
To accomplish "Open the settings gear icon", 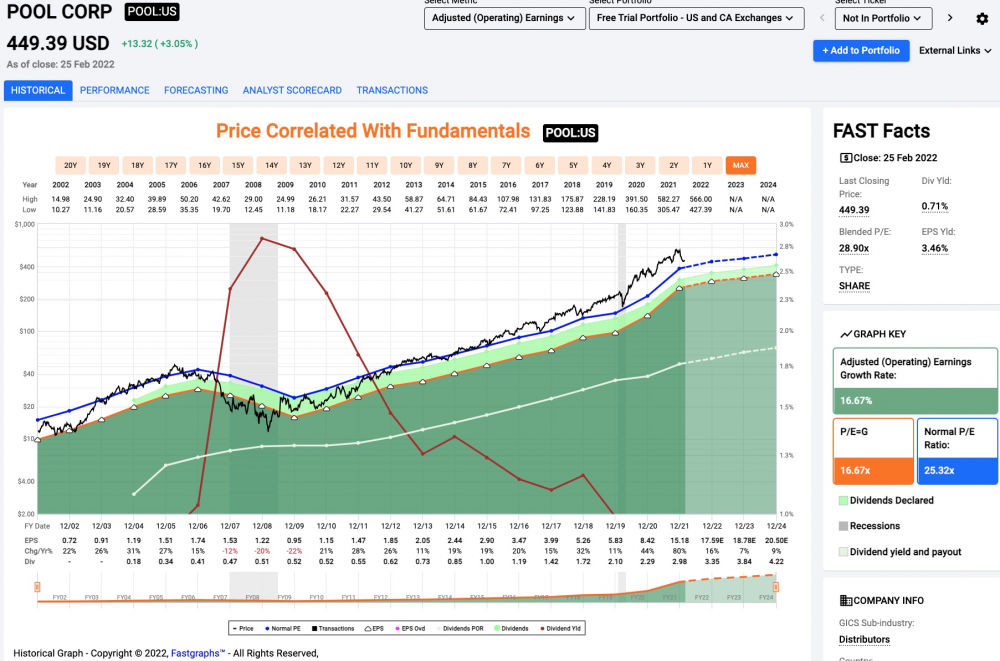I will 982,19.
